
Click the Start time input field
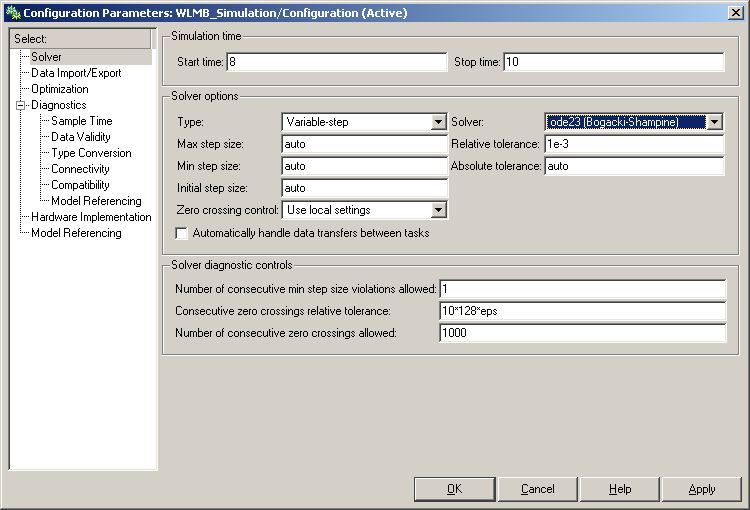click(x=339, y=62)
